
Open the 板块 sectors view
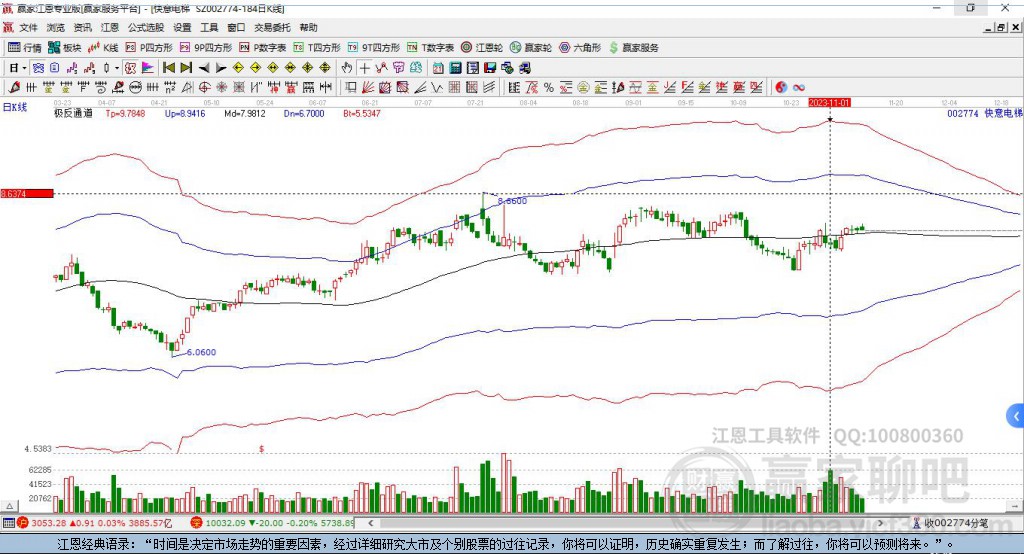65,48
